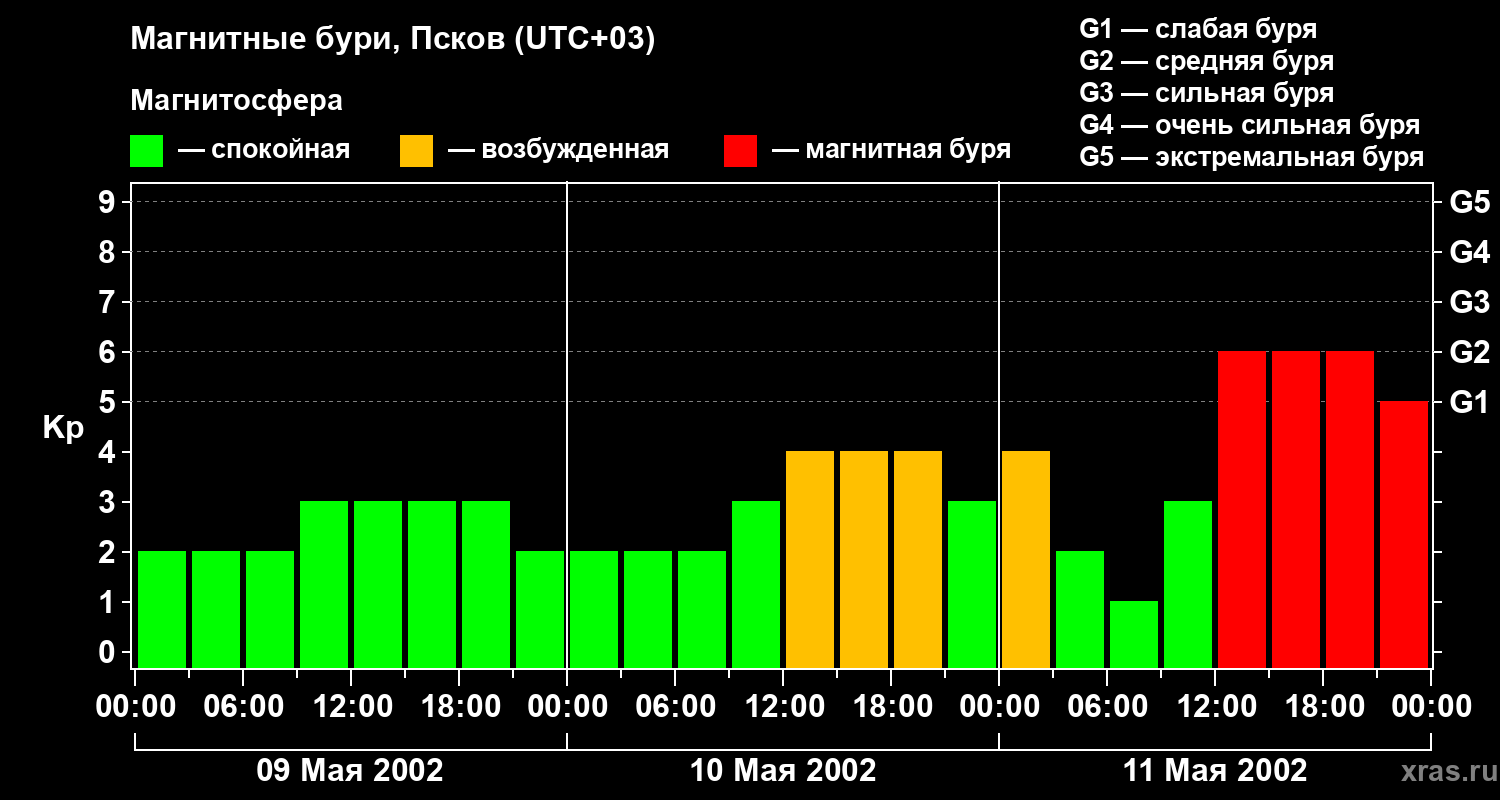The height and width of the screenshot is (800, 1500).
Task: Click the shortest green bar with Kp 1
Action: pyautogui.click(x=1134, y=634)
